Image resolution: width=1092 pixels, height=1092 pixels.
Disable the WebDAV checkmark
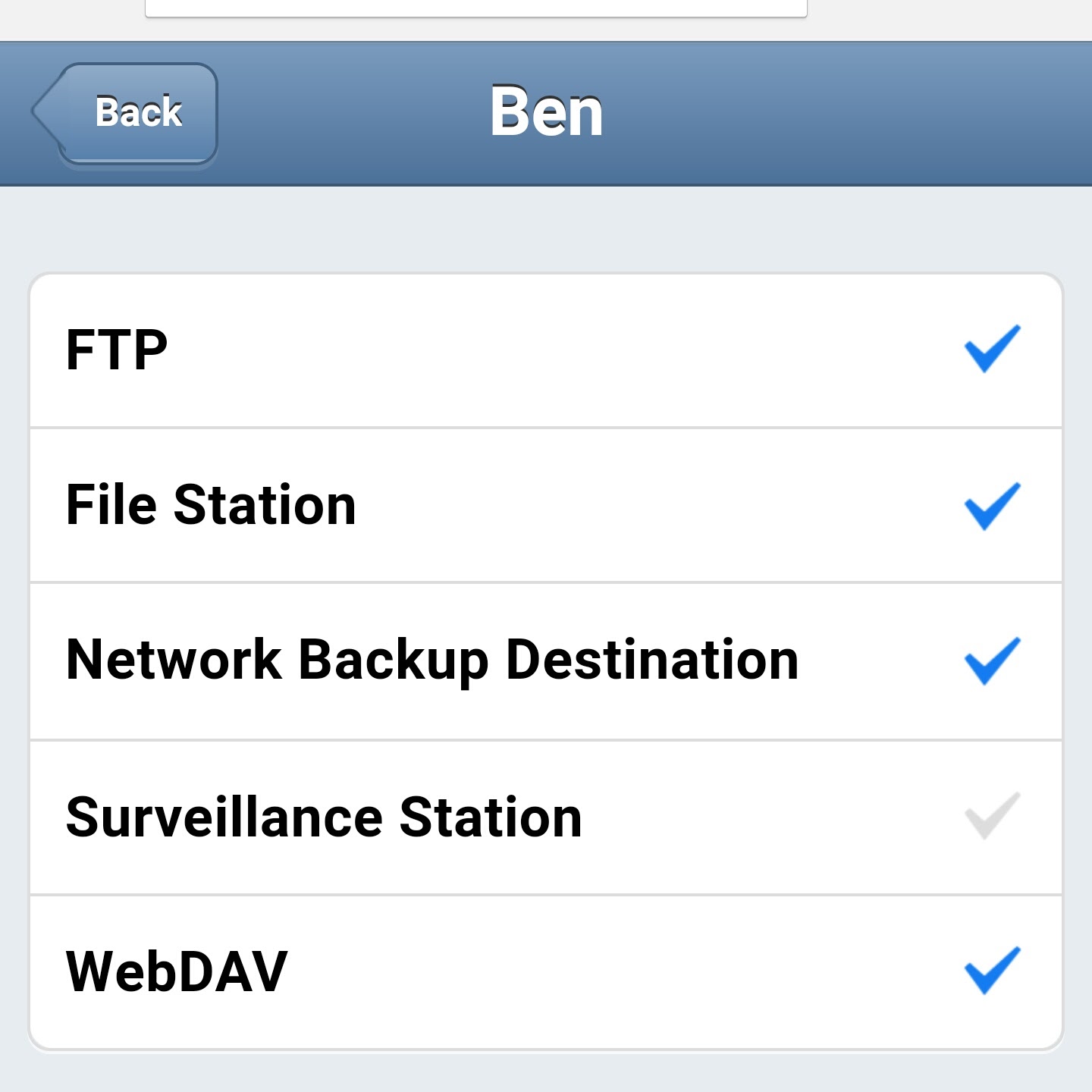tap(992, 970)
